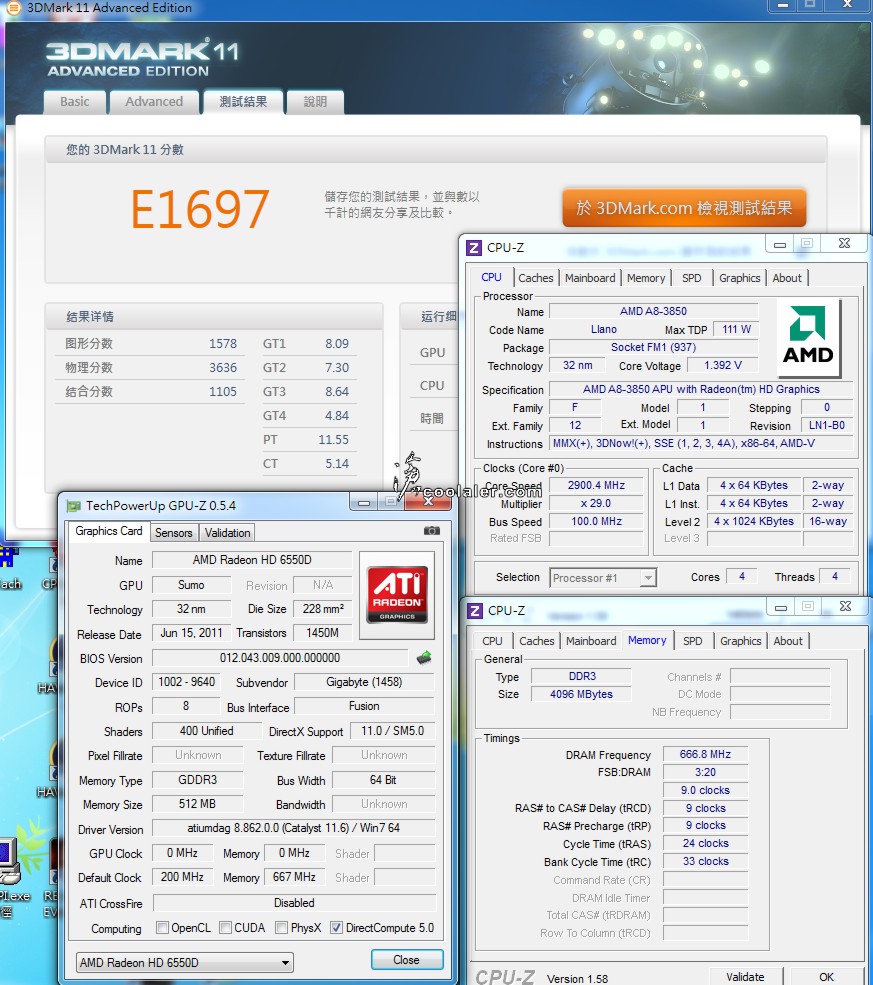
Task: Click the Close button in GPU-Z
Action: pyautogui.click(x=406, y=960)
